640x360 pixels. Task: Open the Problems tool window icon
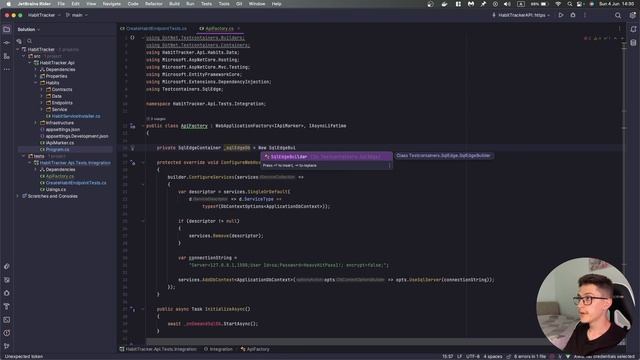click(x=7, y=333)
